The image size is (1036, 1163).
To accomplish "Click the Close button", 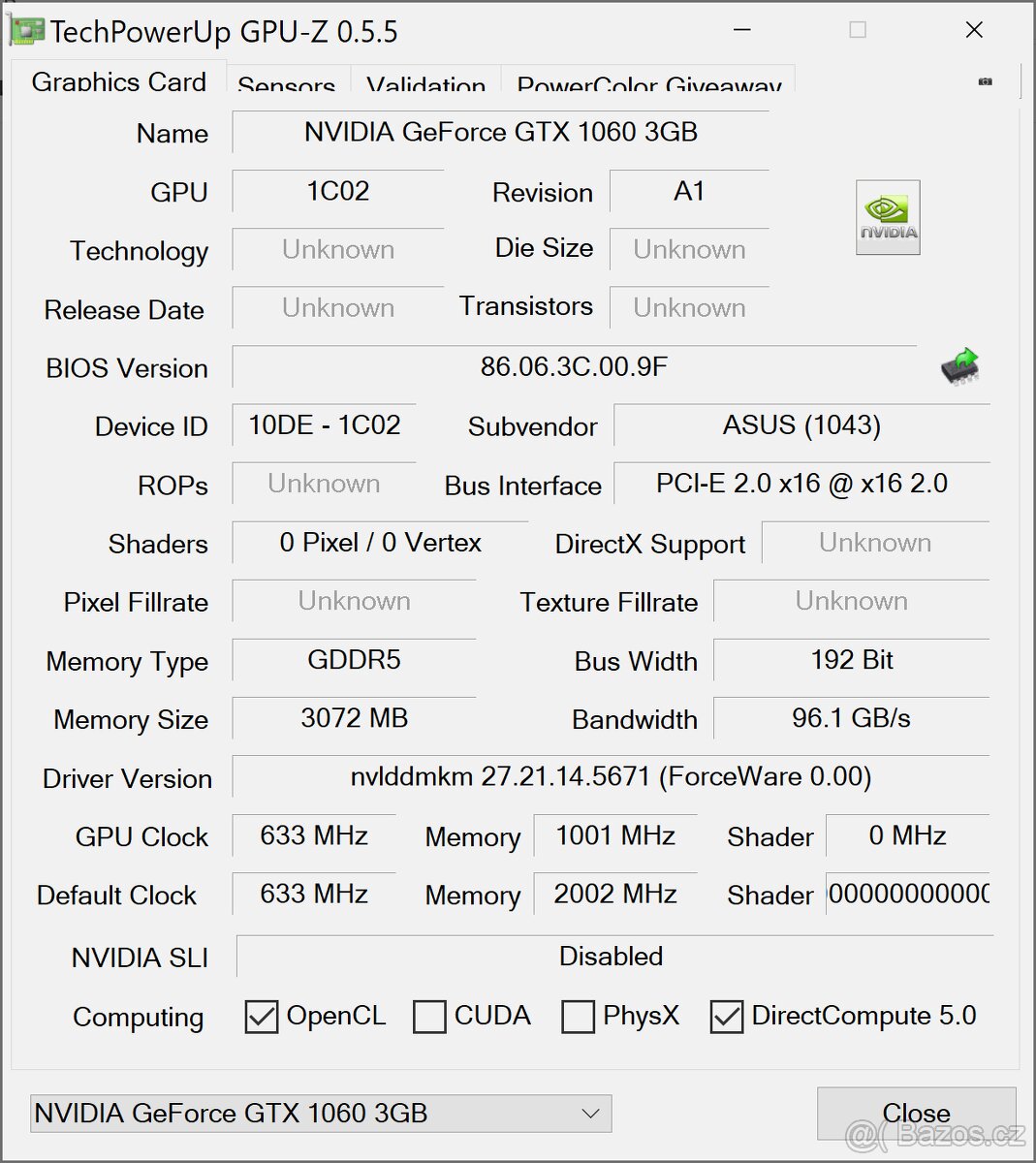I will [916, 1114].
